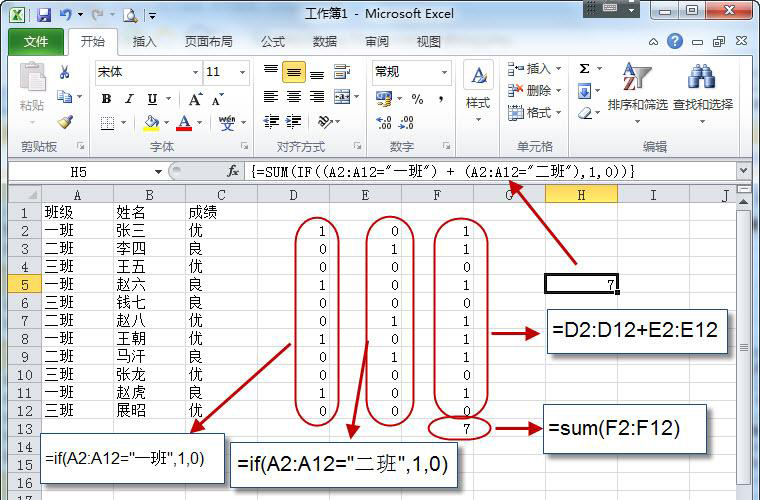This screenshot has width=760, height=500.
Task: Click the accounting number format icon
Action: [384, 99]
